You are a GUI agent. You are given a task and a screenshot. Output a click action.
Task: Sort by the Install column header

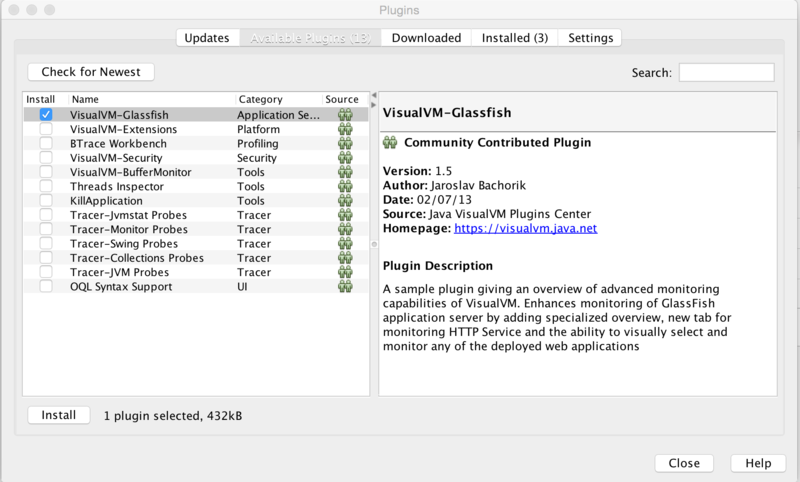point(45,99)
